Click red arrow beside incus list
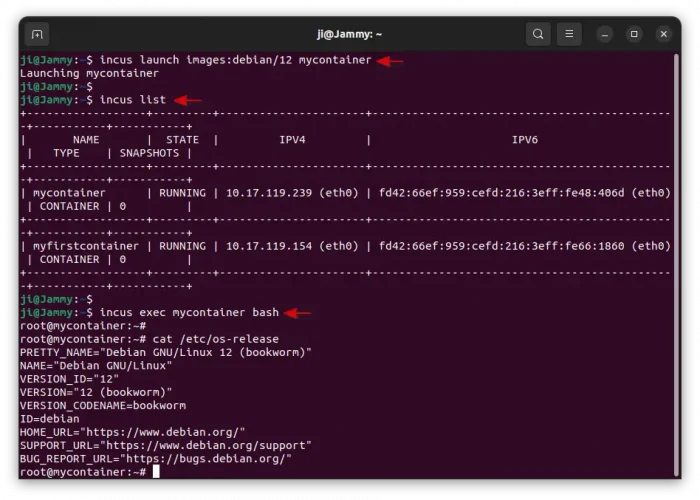The width and height of the screenshot is (700, 500). (x=188, y=100)
